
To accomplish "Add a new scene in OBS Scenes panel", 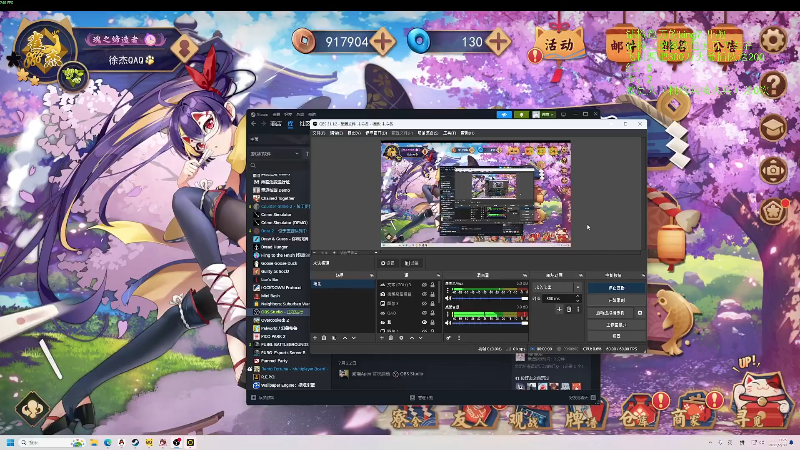I will click(315, 338).
